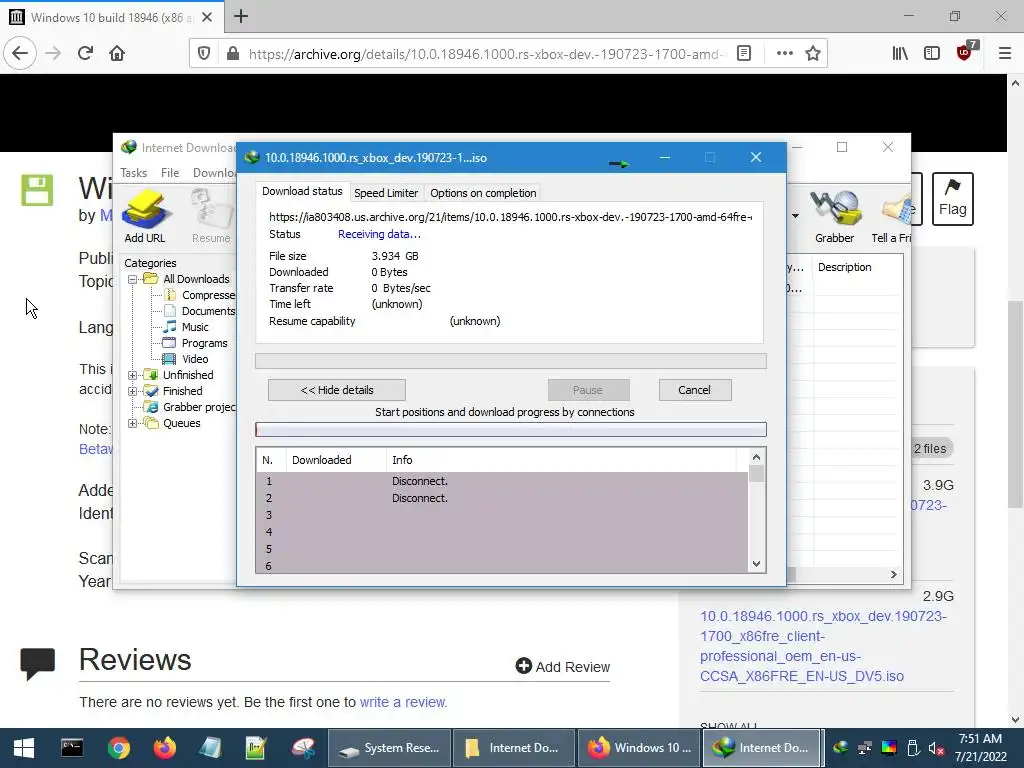Image resolution: width=1024 pixels, height=768 pixels.
Task: Show site security padlock info
Action: [232, 54]
